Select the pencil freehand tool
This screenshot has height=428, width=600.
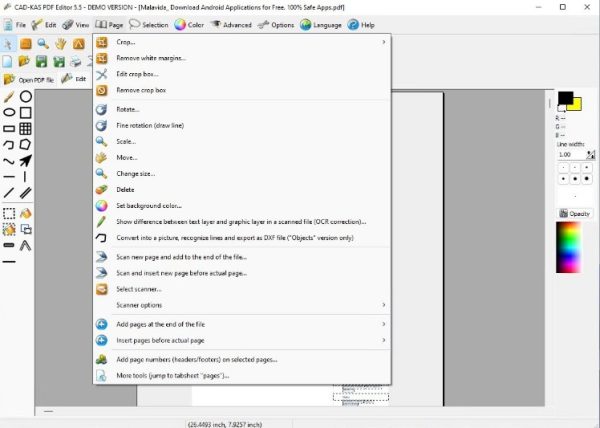click(x=9, y=96)
